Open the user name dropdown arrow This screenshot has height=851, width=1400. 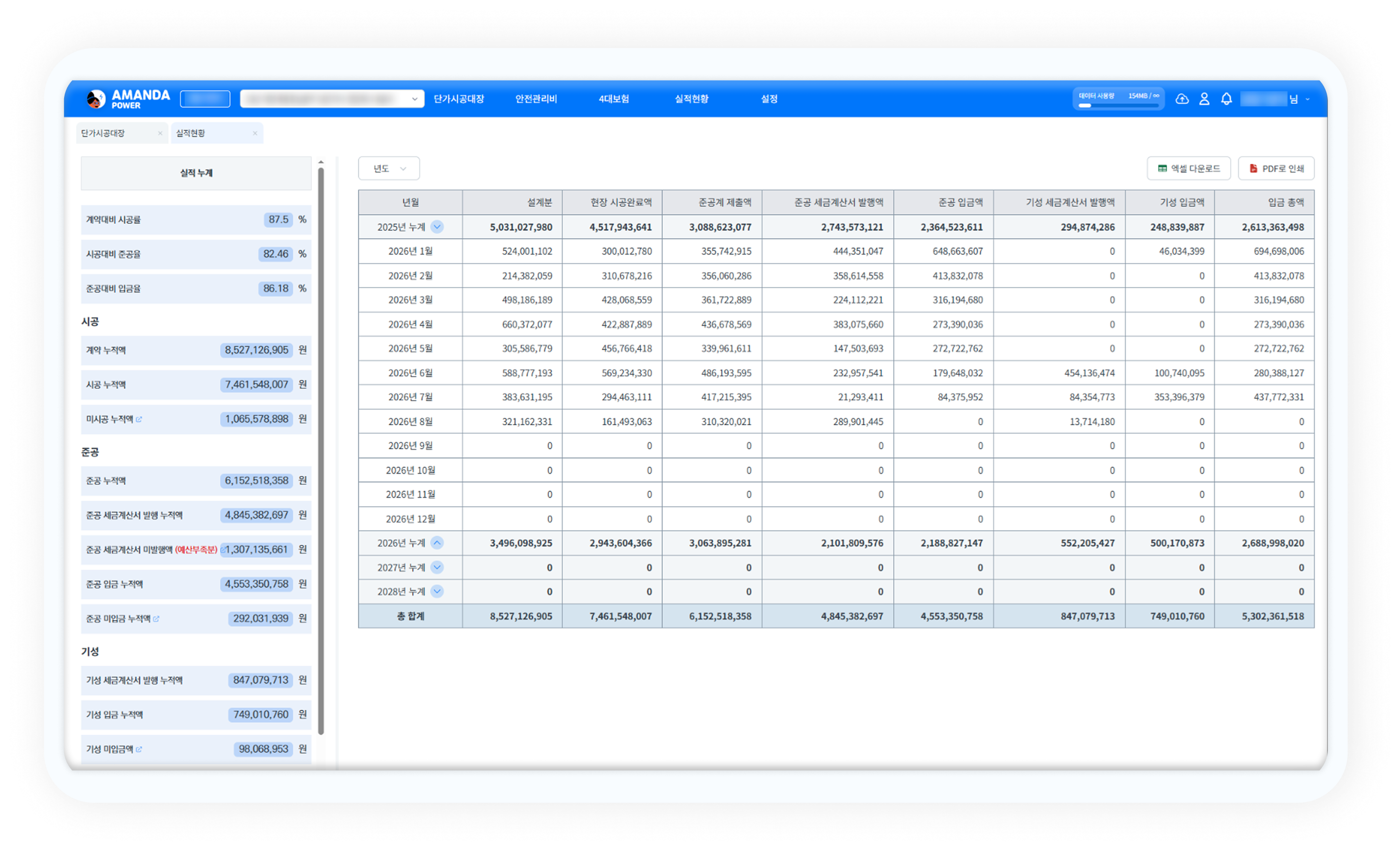(x=1307, y=99)
